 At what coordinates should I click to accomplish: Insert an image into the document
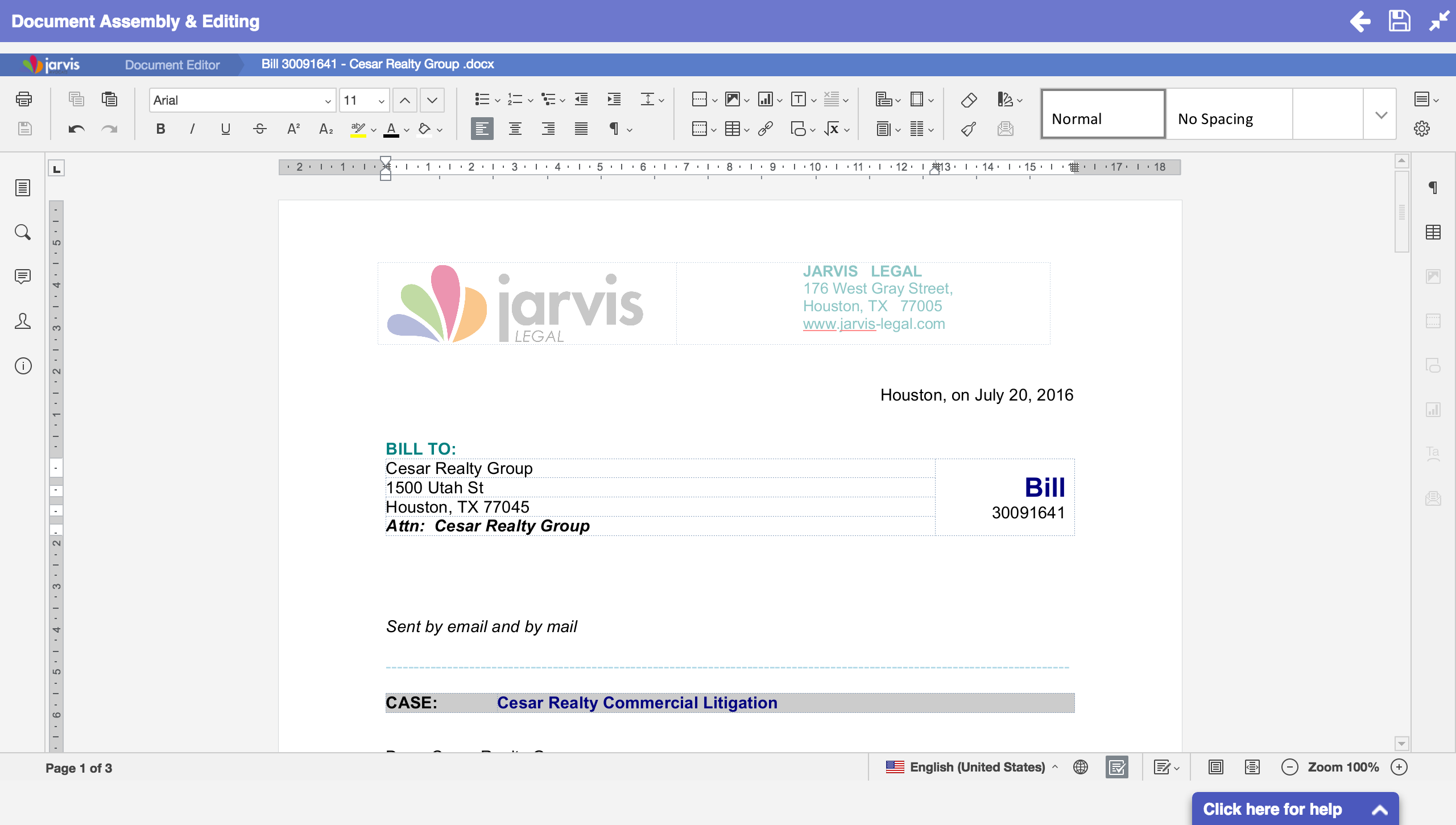pyautogui.click(x=733, y=99)
